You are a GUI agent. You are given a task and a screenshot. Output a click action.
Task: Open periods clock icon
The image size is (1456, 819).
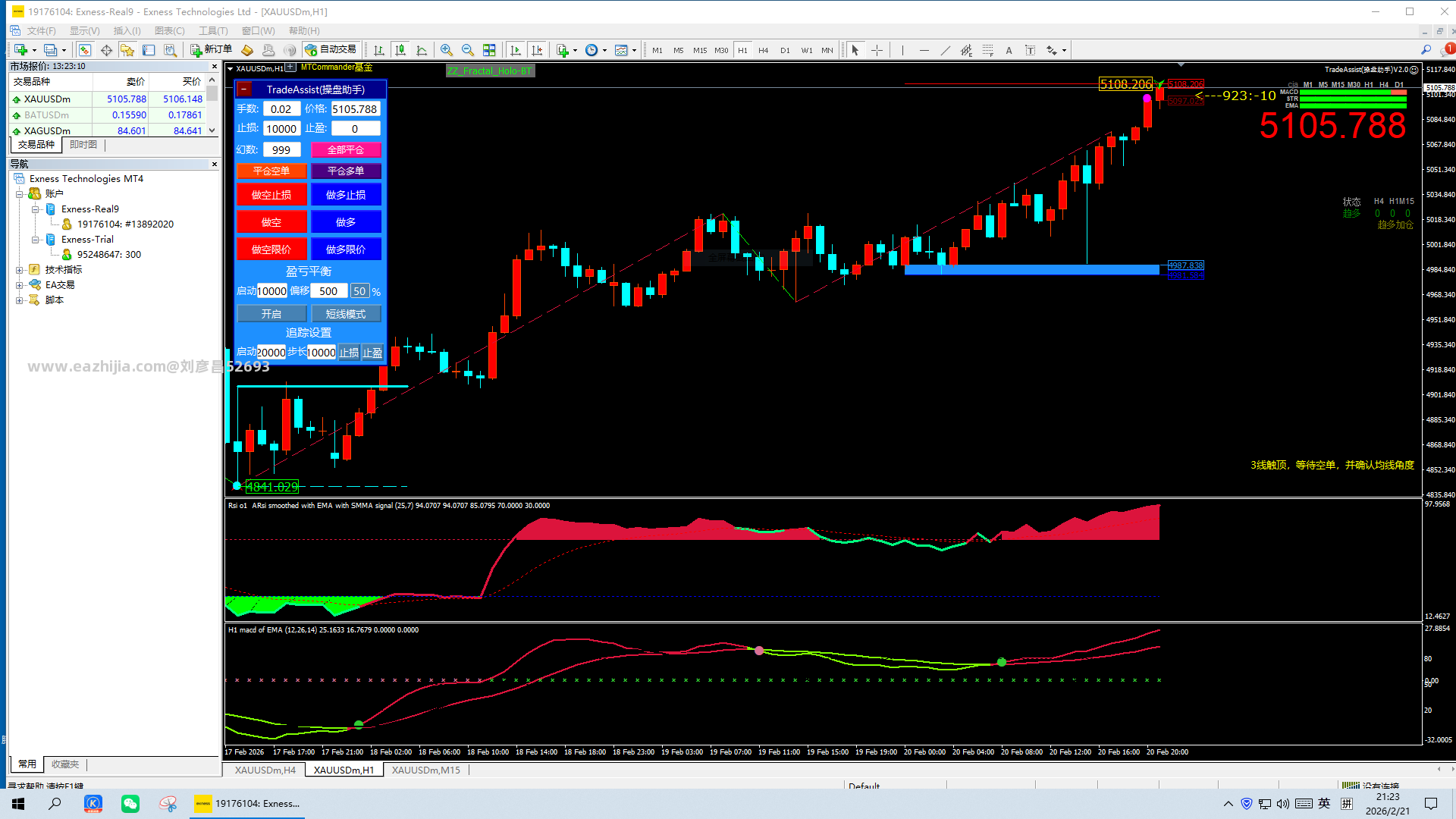tap(591, 50)
